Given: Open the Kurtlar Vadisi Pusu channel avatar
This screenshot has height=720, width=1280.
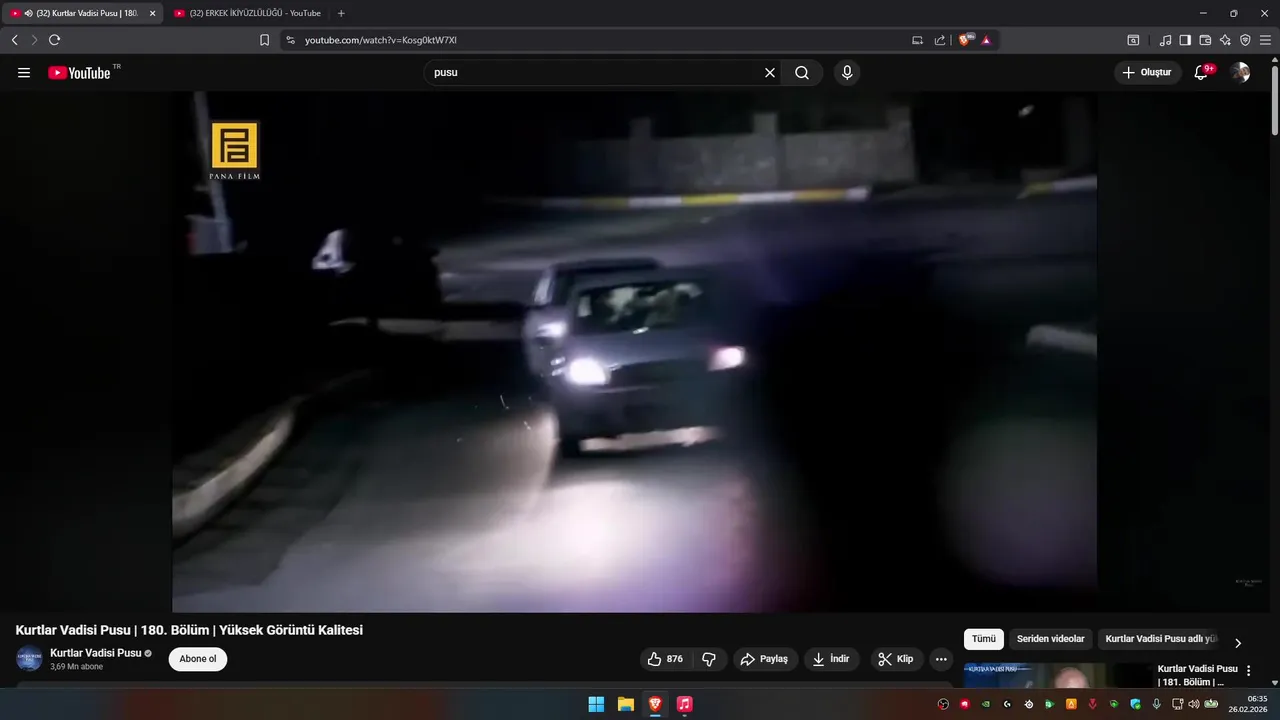Looking at the screenshot, I should tap(29, 659).
